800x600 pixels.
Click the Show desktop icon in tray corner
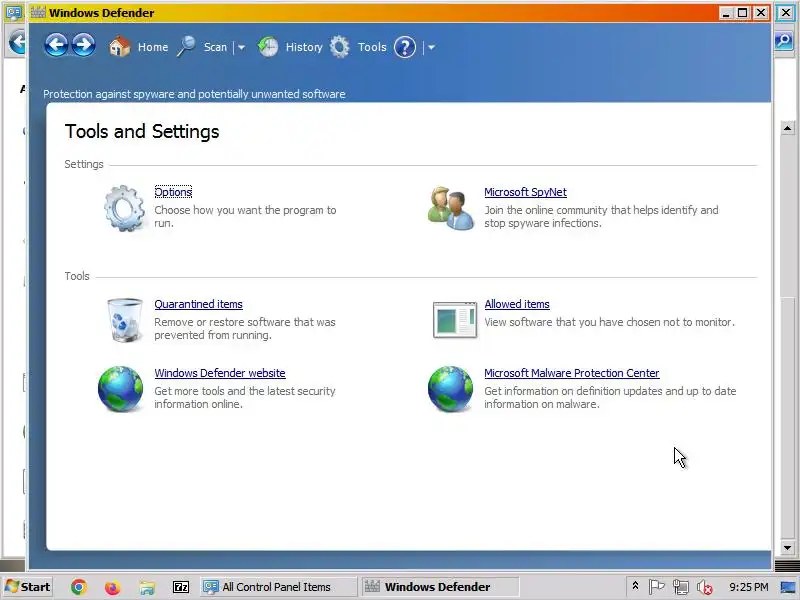coord(788,587)
